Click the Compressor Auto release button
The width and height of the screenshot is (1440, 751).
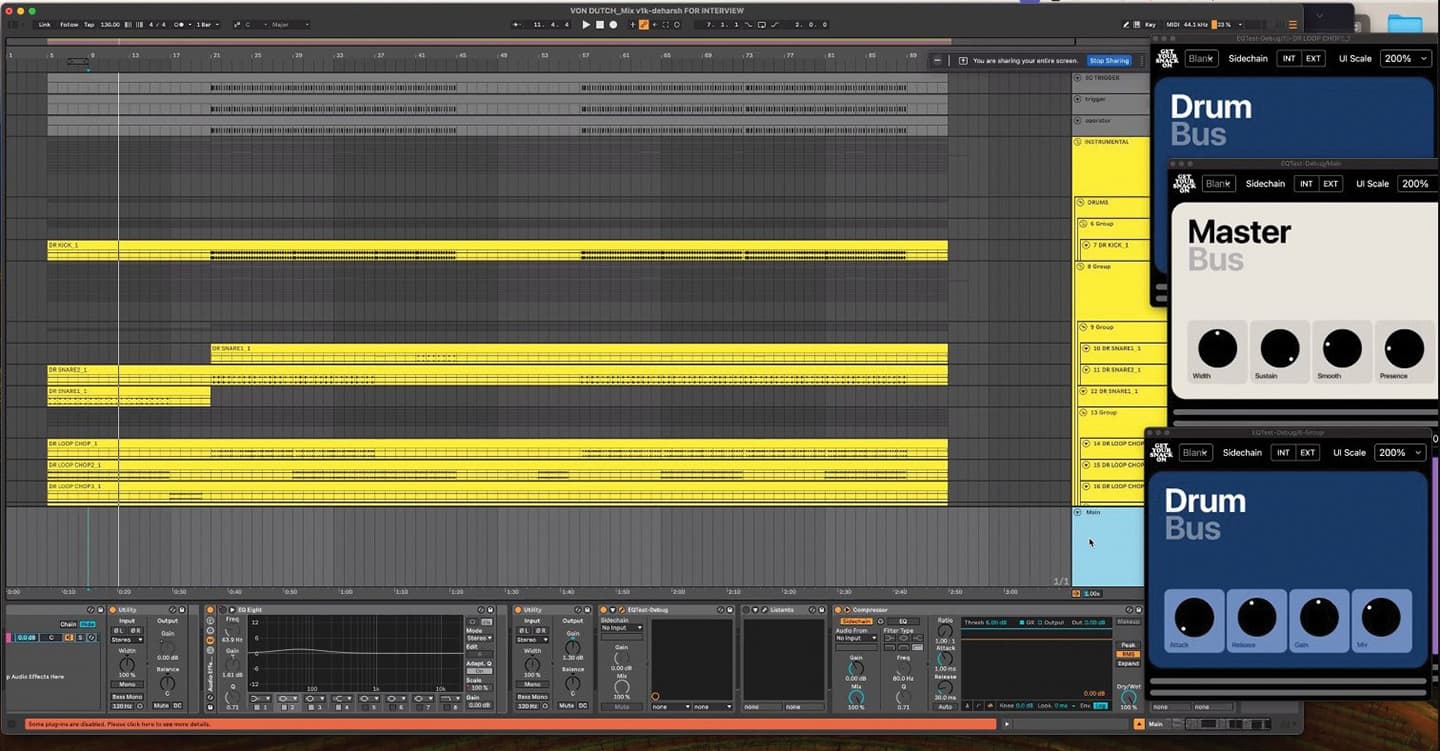click(945, 707)
